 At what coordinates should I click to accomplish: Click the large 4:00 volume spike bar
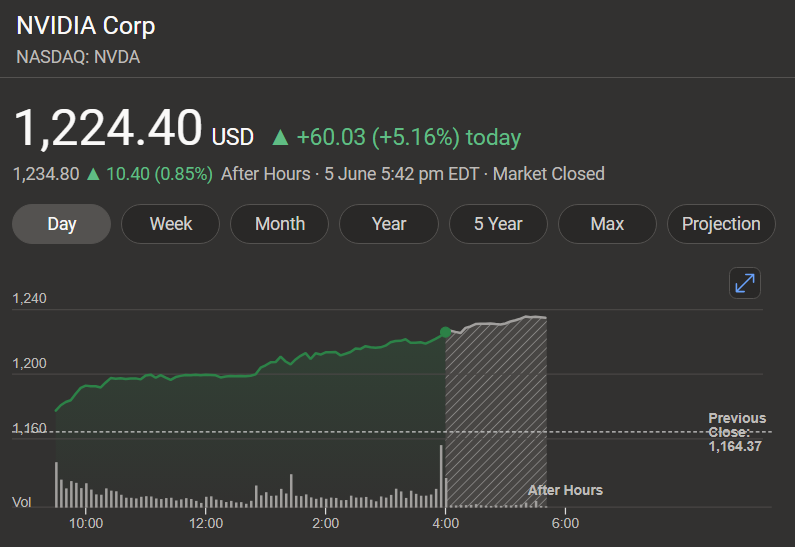(x=441, y=476)
